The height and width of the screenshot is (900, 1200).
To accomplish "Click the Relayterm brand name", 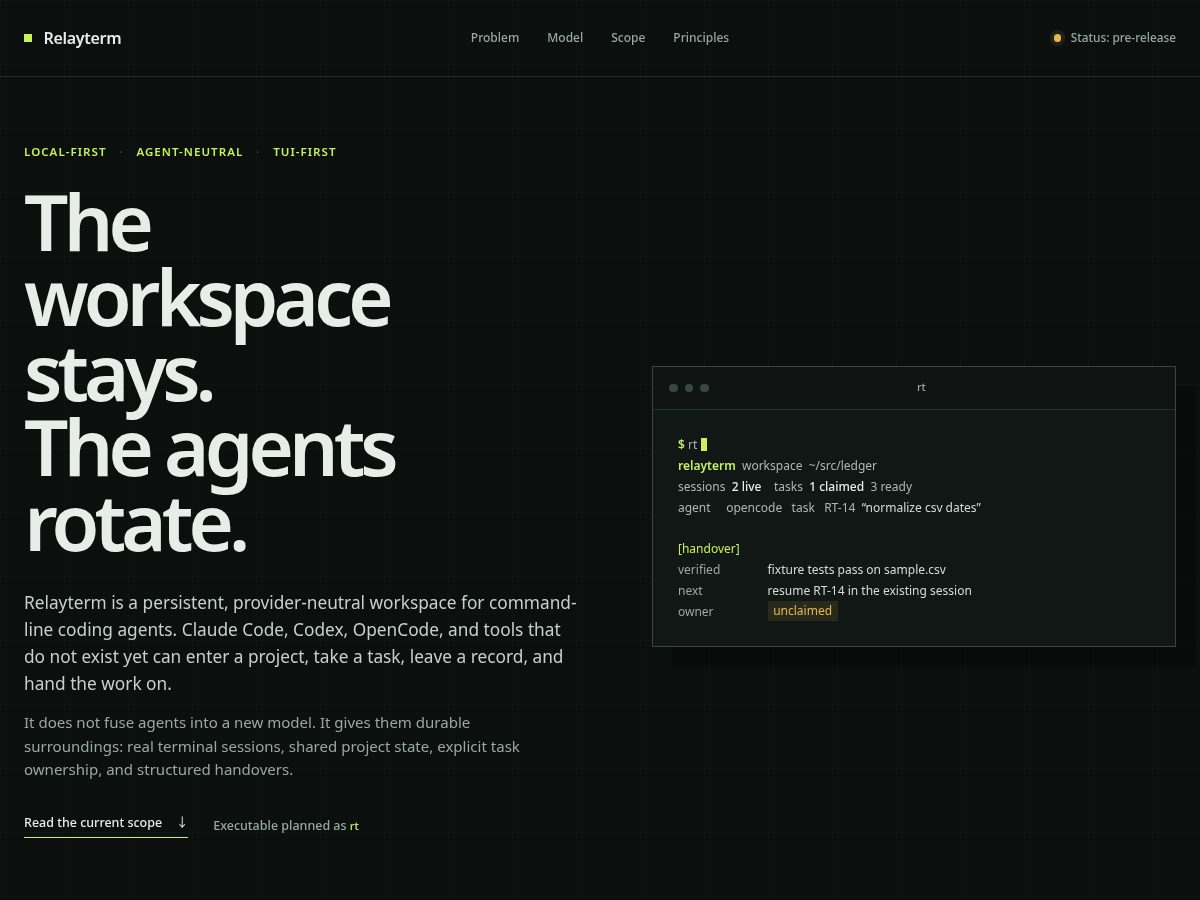I will click(82, 38).
